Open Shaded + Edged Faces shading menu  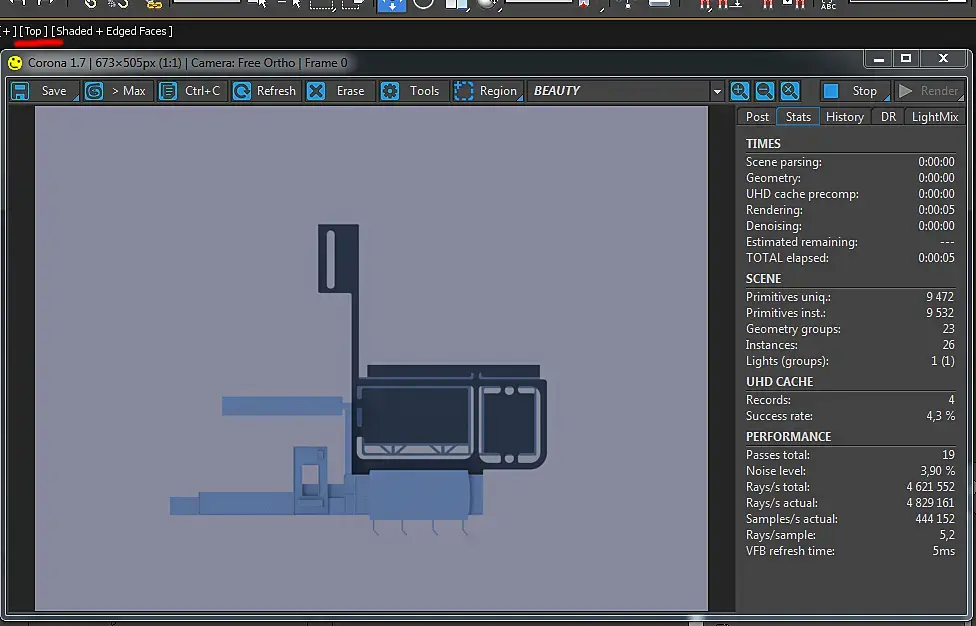tap(112, 31)
